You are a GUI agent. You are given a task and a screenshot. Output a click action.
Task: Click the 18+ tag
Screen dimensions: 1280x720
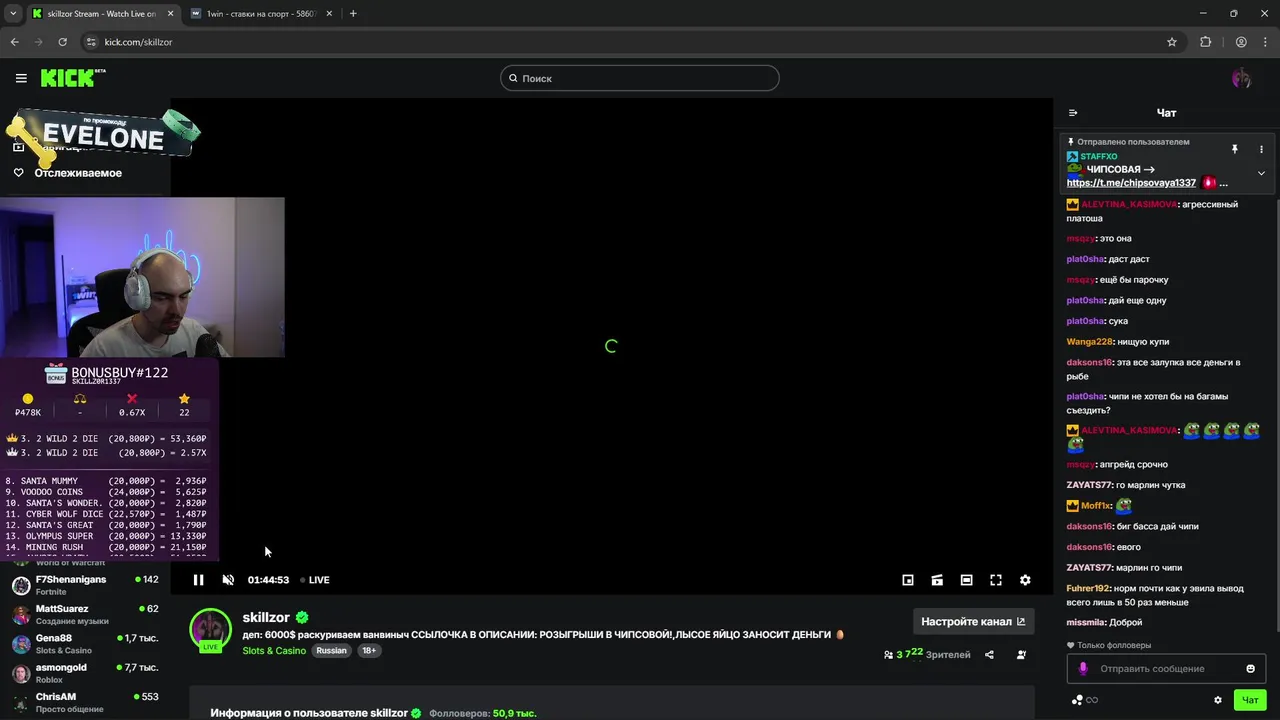coord(369,651)
